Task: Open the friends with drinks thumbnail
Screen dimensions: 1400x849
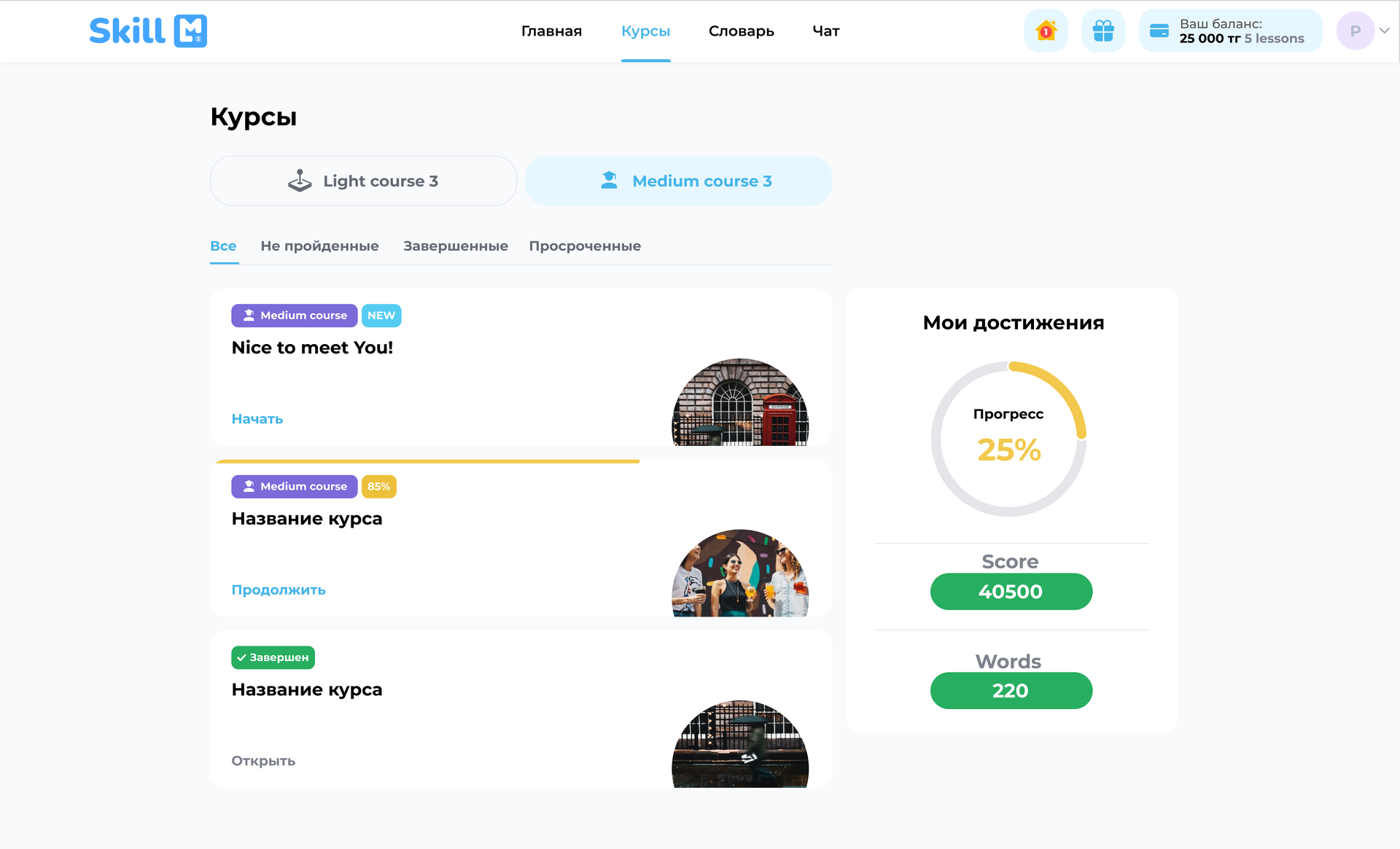Action: click(740, 573)
